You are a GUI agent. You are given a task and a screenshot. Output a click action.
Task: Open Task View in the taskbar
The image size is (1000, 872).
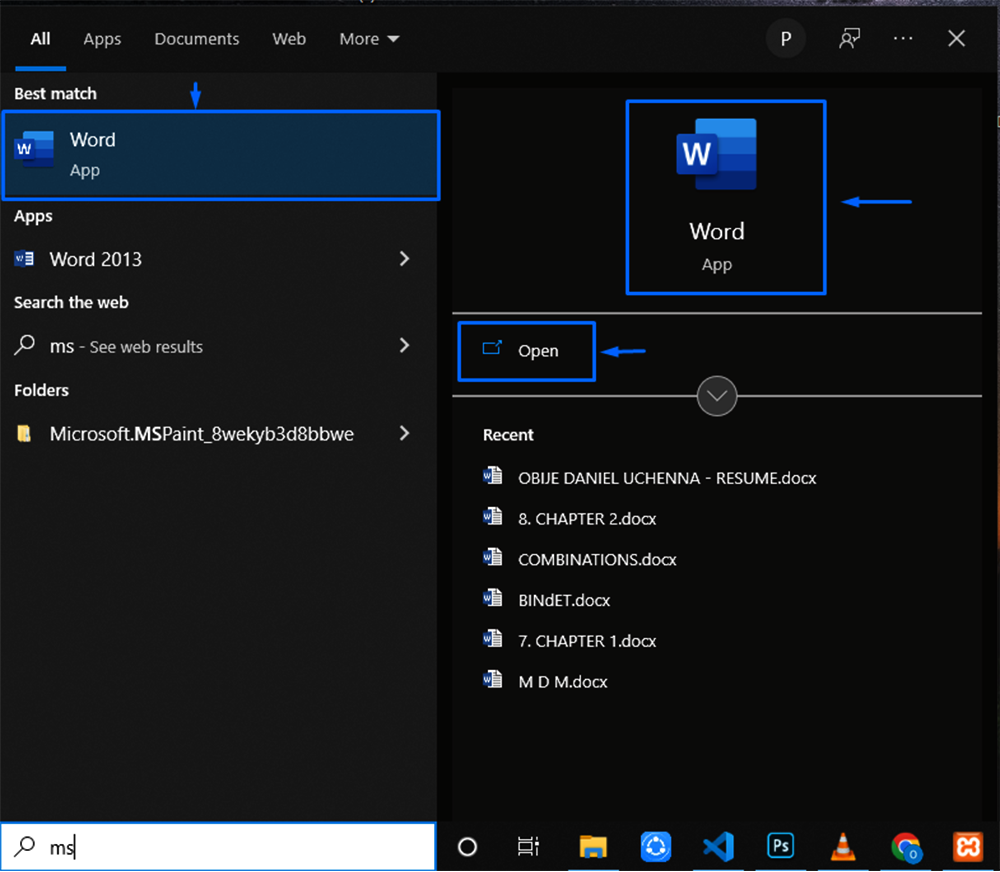point(529,847)
